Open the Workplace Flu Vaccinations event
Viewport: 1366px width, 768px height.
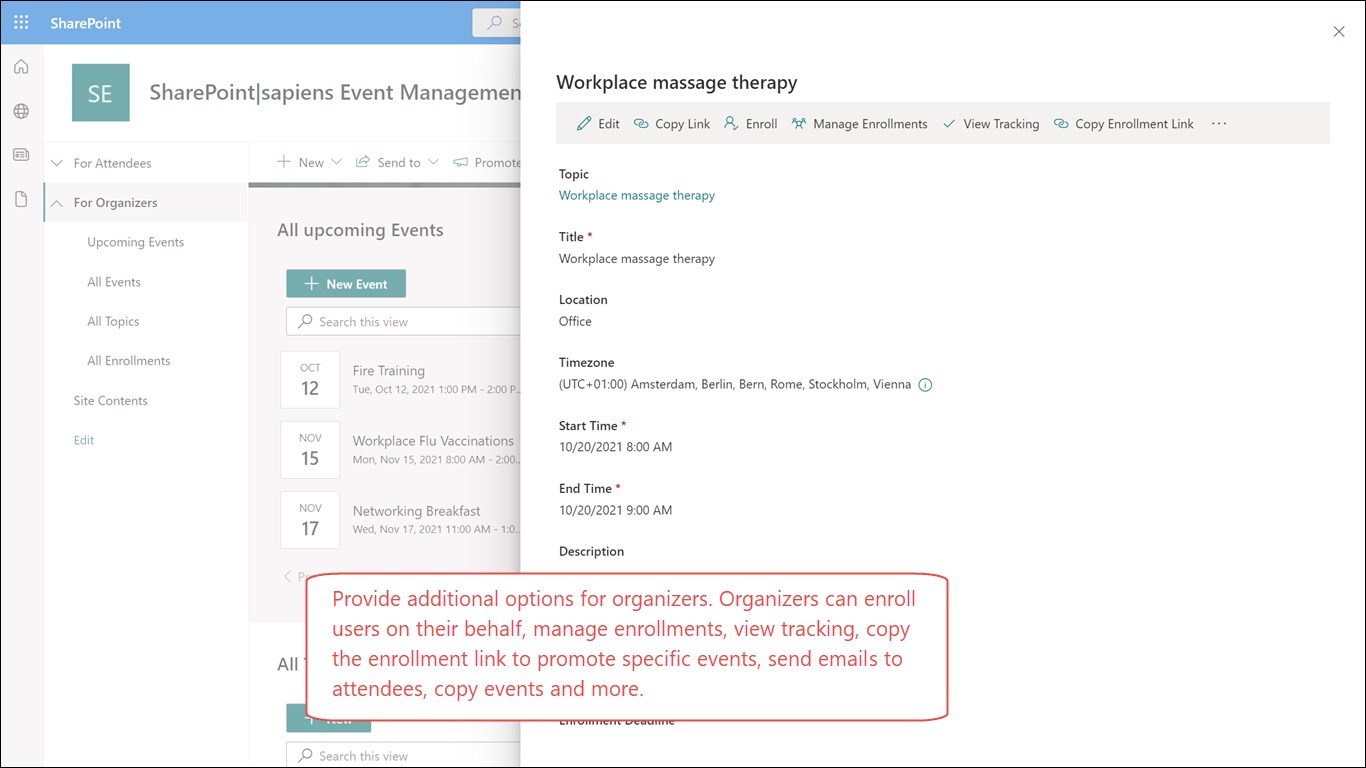[433, 440]
